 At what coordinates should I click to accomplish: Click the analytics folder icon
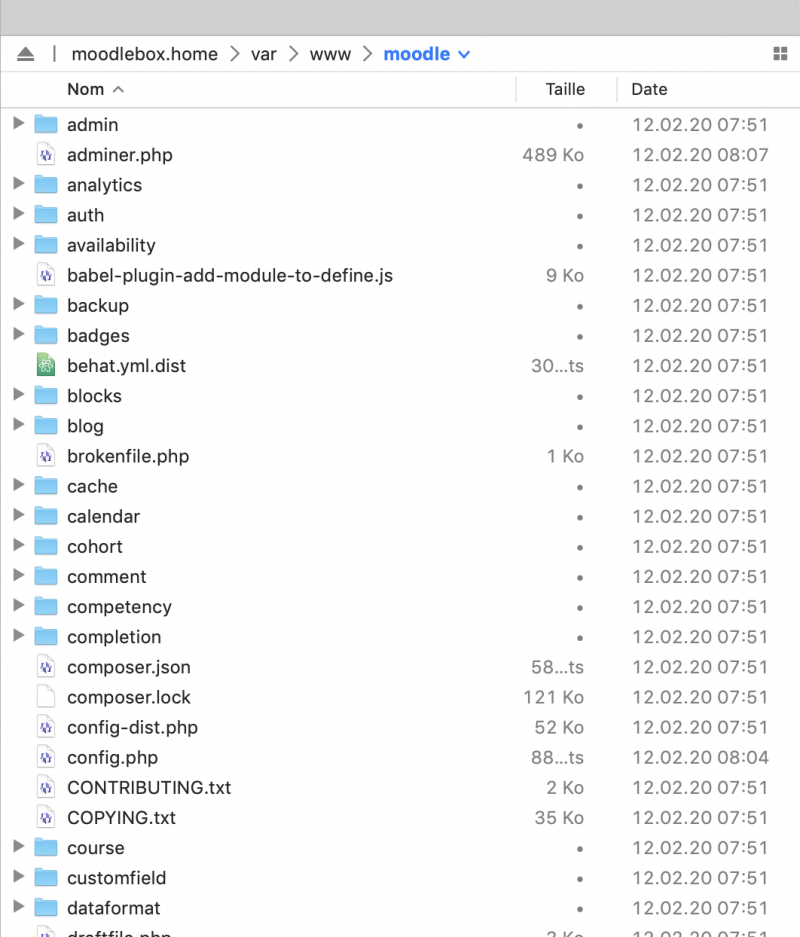(46, 185)
